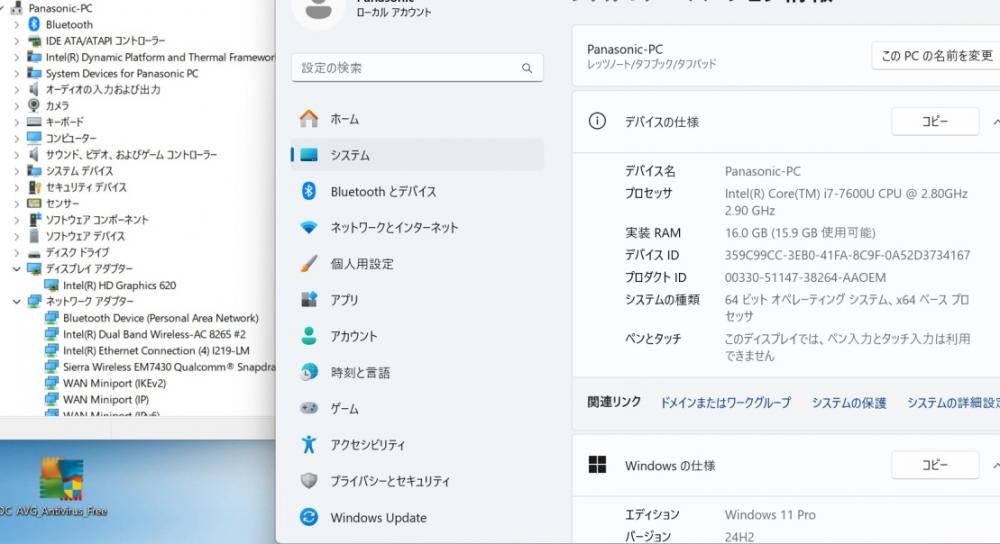Click the ソフトウェア コンポーネント icon
The height and width of the screenshot is (544, 1000).
[x=34, y=219]
